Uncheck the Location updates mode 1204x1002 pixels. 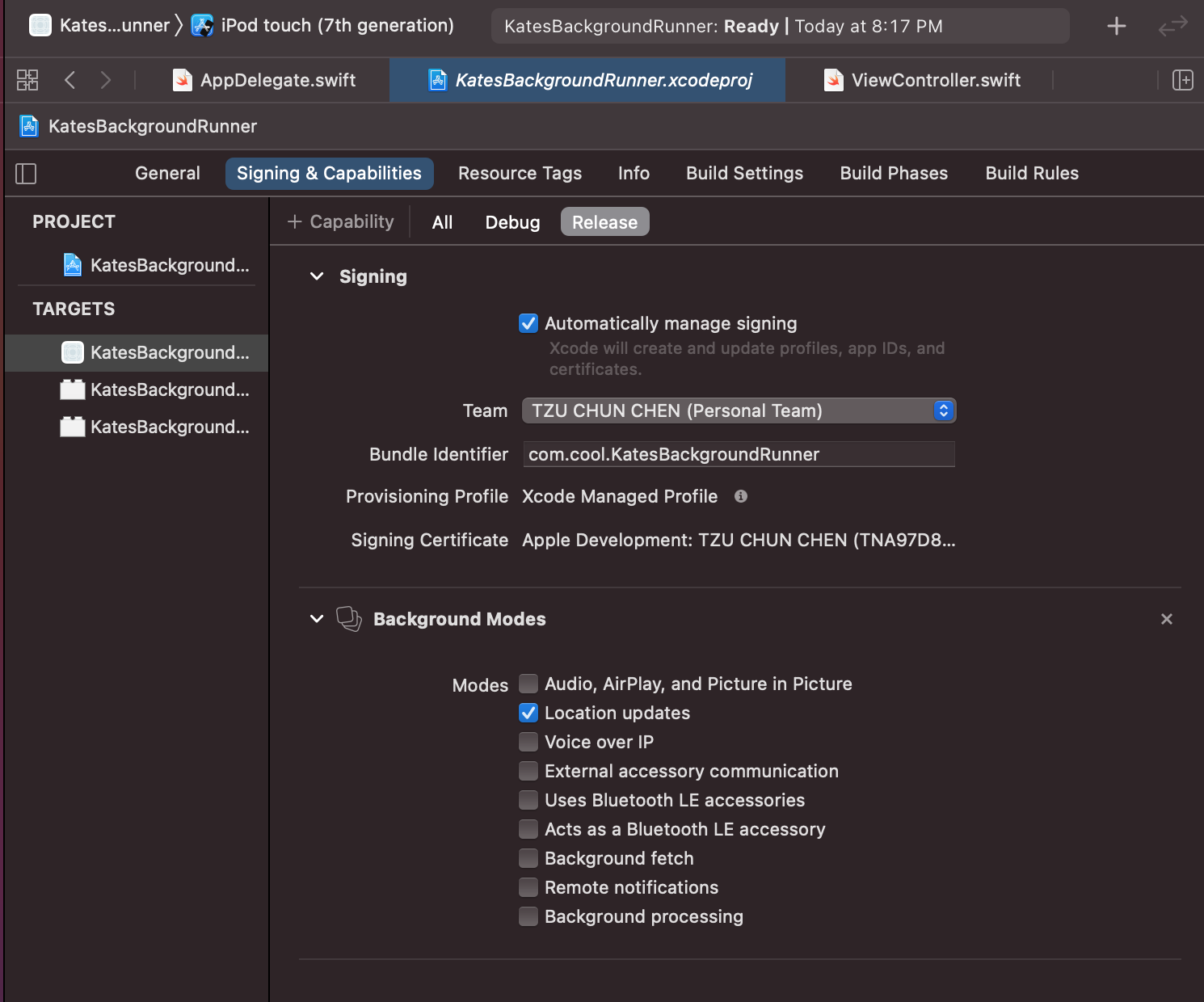pyautogui.click(x=528, y=713)
